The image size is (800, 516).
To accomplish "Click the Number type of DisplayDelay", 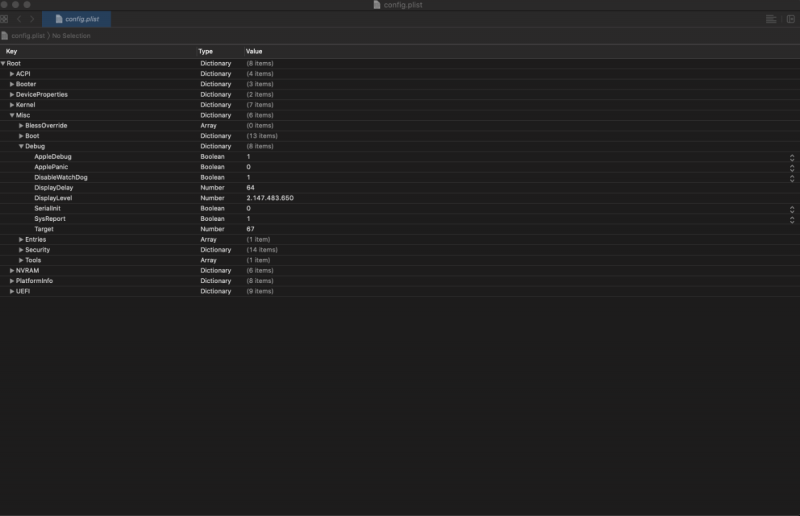I will coord(212,188).
